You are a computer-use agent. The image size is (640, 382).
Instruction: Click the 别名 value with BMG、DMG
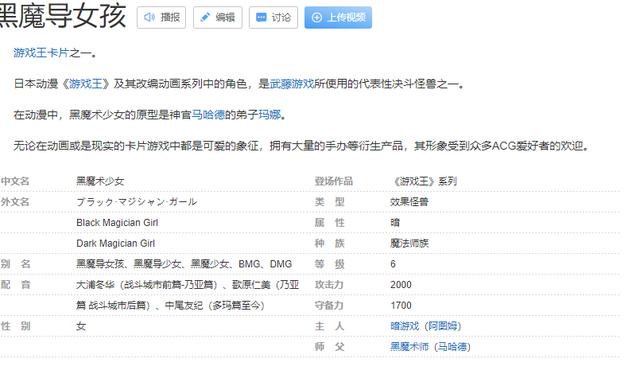click(184, 264)
